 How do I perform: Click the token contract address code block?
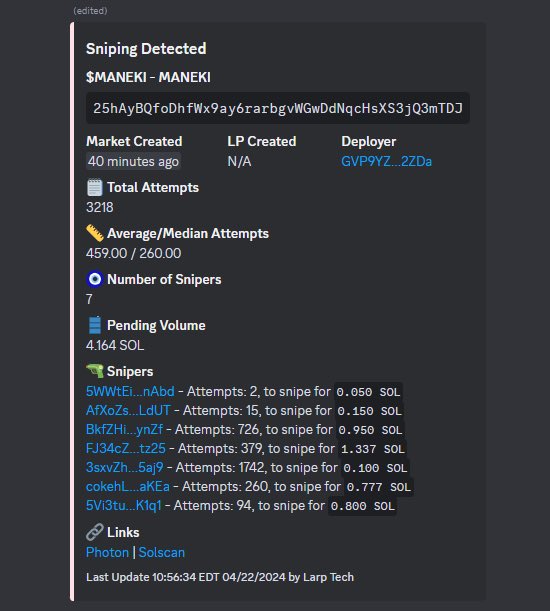(x=278, y=108)
